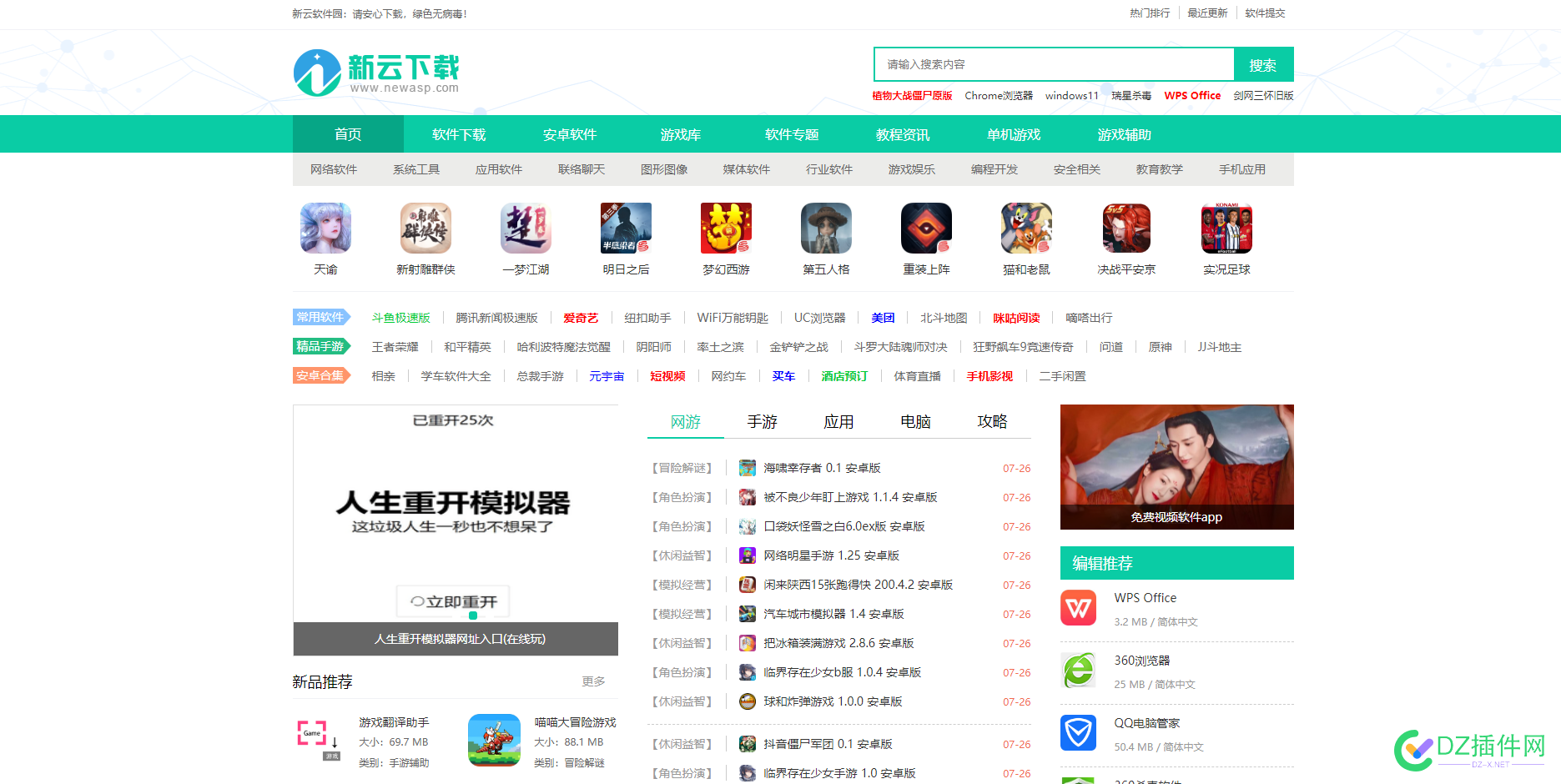1561x784 pixels.
Task: Click the 立即重开 button in banner
Action: (453, 601)
